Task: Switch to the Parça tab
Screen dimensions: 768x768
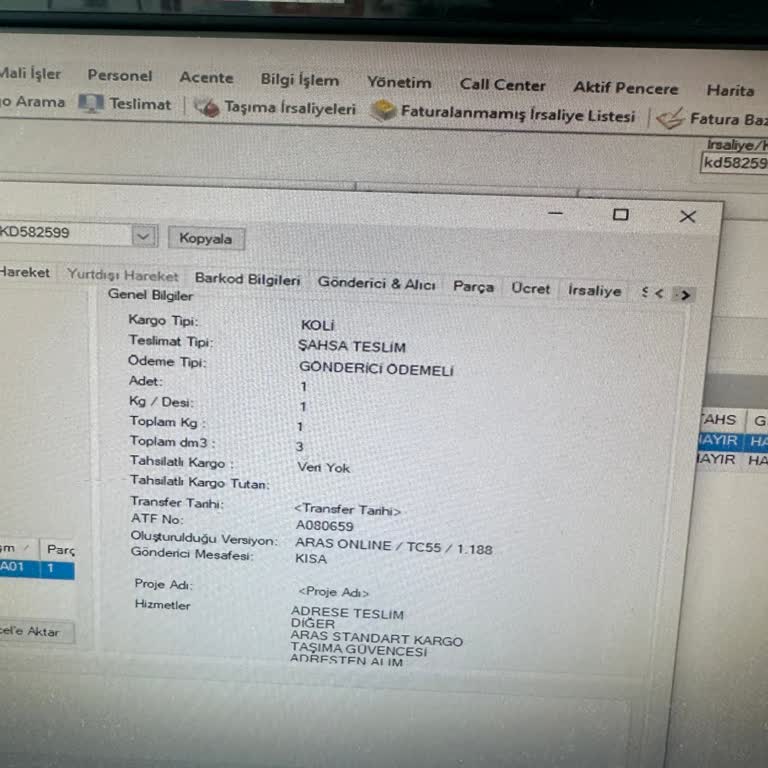Action: coord(474,287)
